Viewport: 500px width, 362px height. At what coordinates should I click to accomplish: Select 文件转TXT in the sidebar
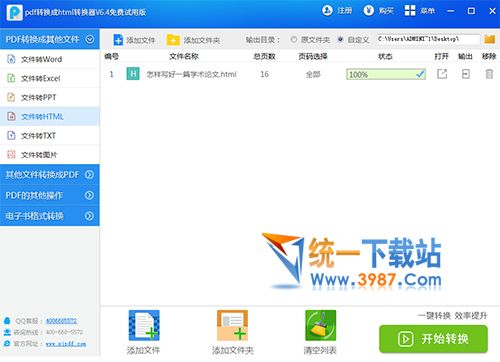point(50,136)
